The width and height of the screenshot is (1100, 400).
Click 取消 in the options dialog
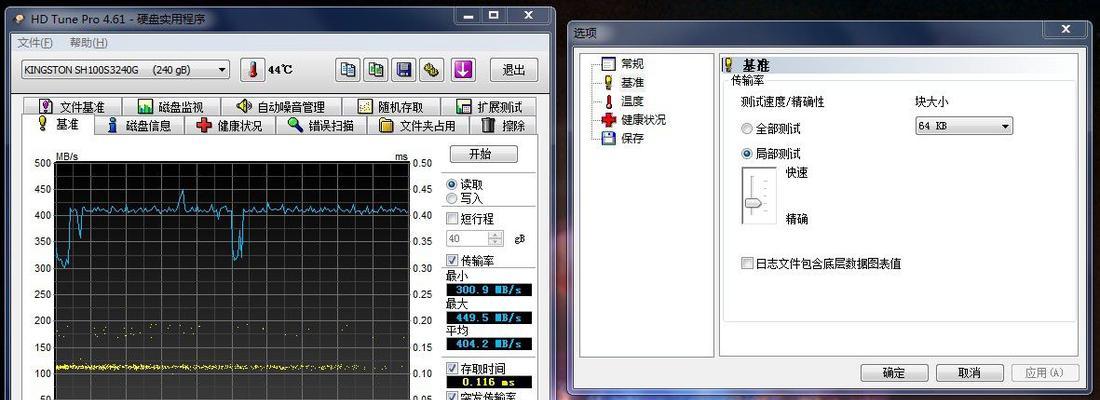[x=969, y=373]
